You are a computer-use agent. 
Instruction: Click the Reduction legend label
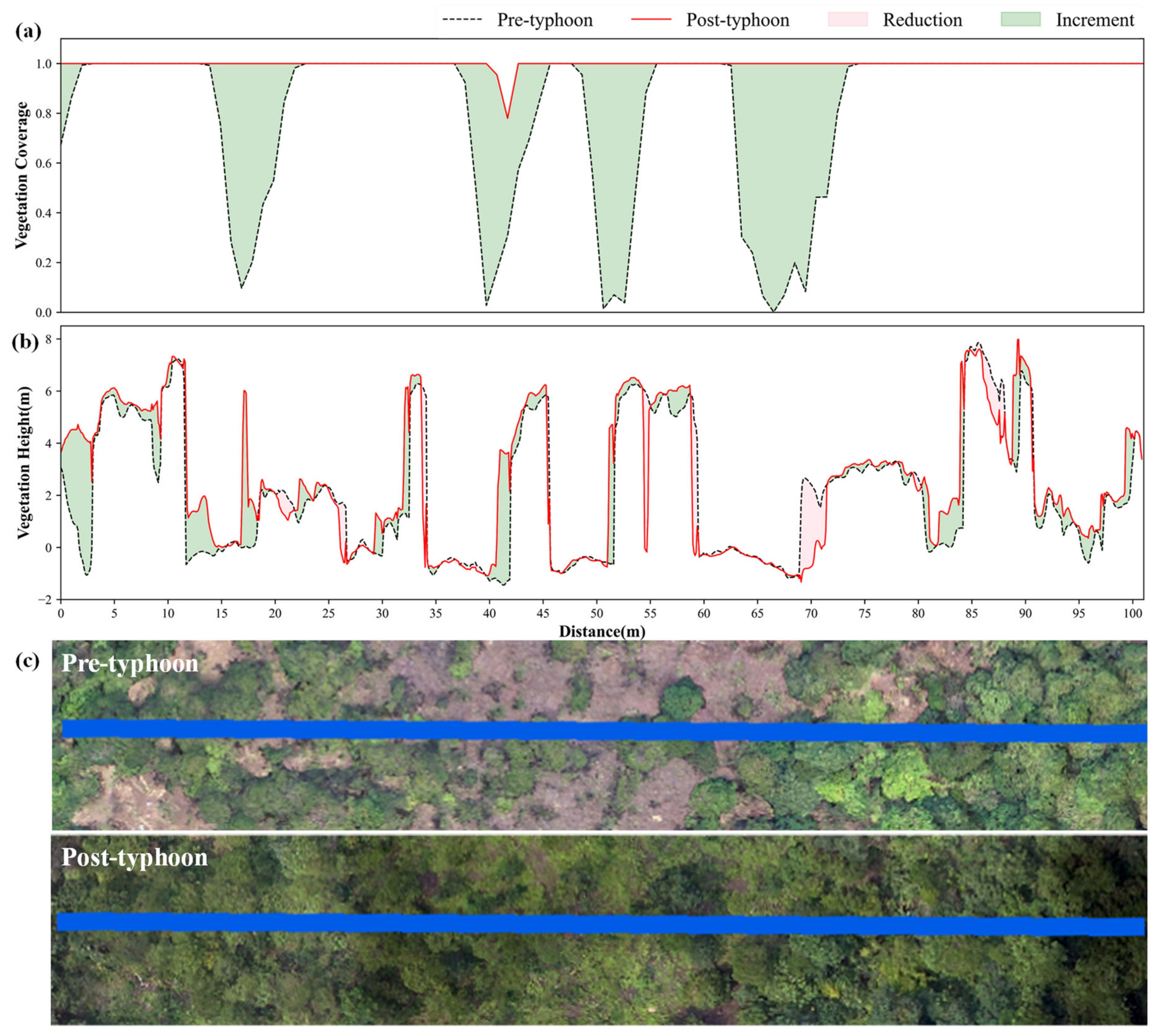[922, 20]
